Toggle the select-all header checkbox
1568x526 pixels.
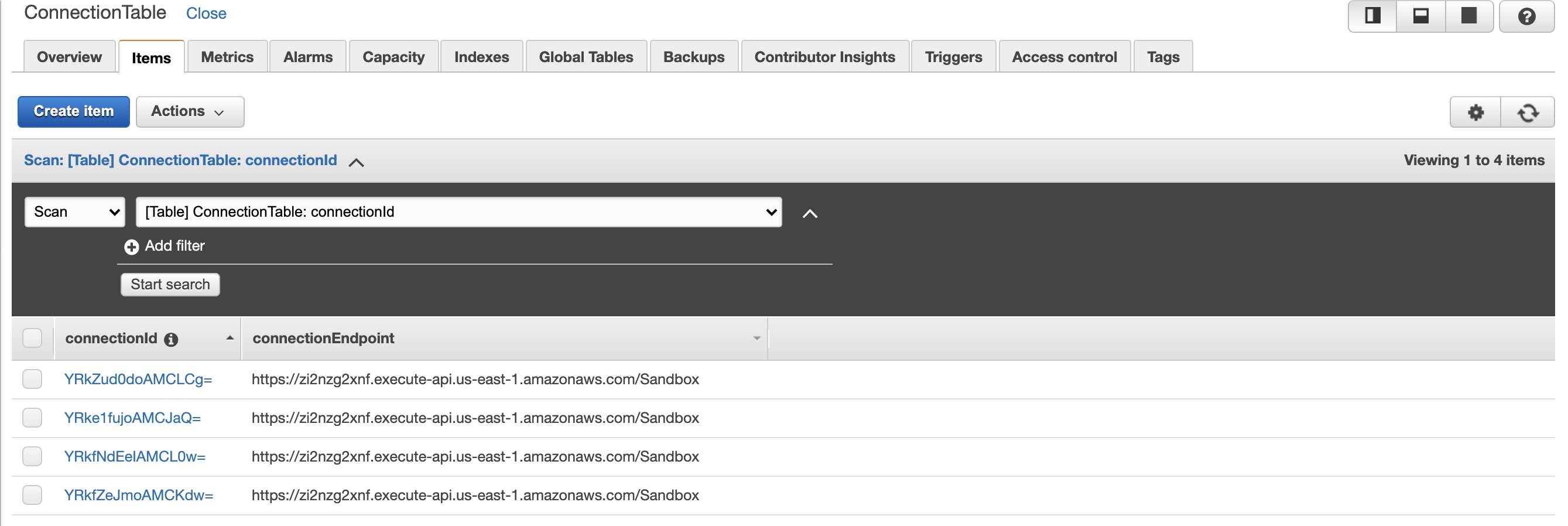pos(32,338)
